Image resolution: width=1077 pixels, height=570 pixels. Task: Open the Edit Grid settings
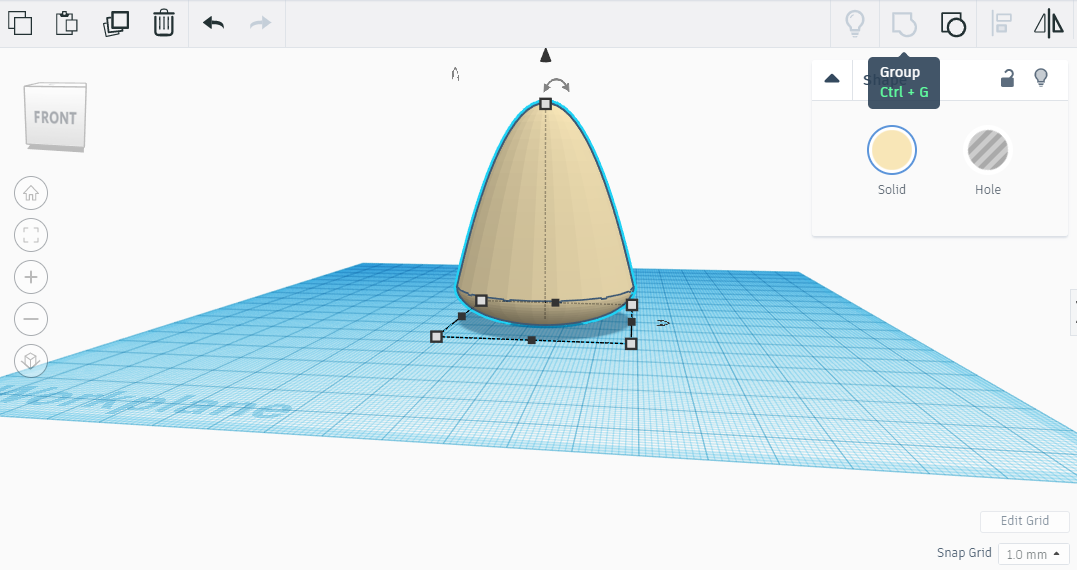(1025, 521)
